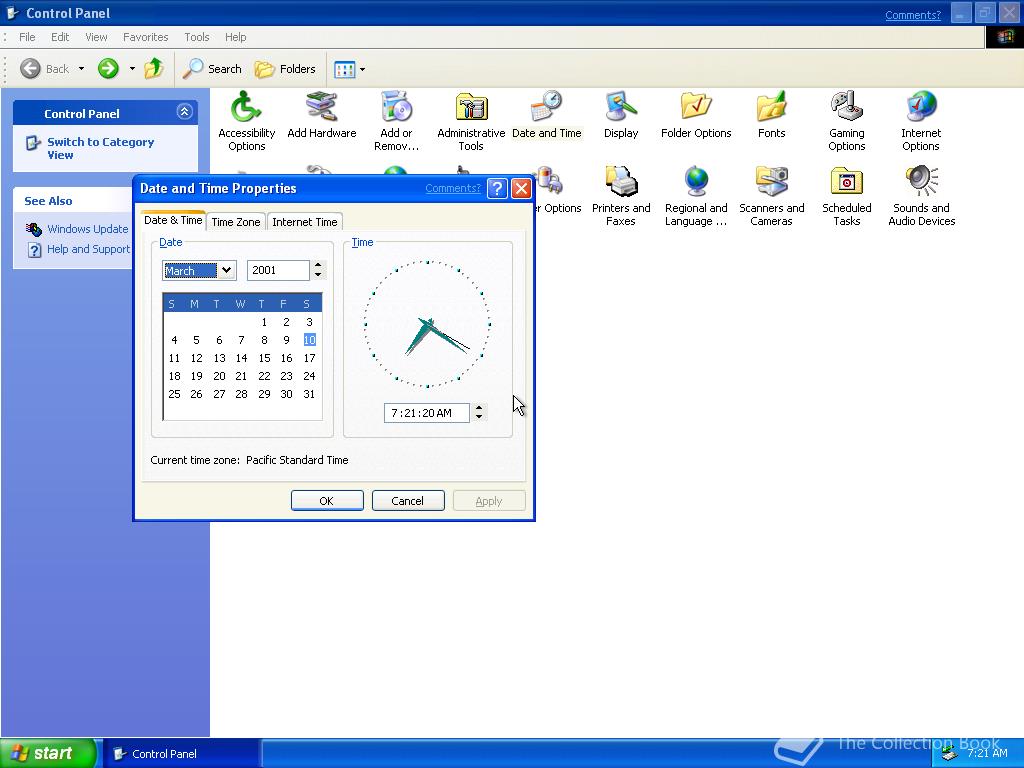Open Add or Remove Programs icon

pyautogui.click(x=396, y=121)
